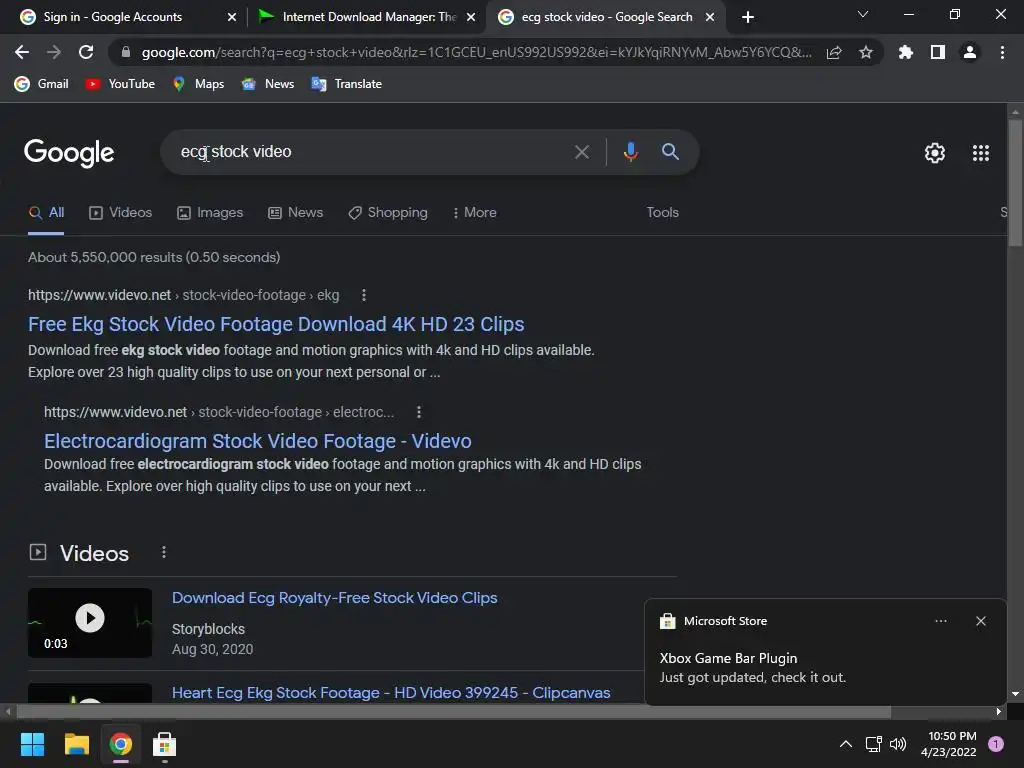This screenshot has width=1024, height=768.
Task: Bookmark this page with the star icon
Action: (866, 52)
